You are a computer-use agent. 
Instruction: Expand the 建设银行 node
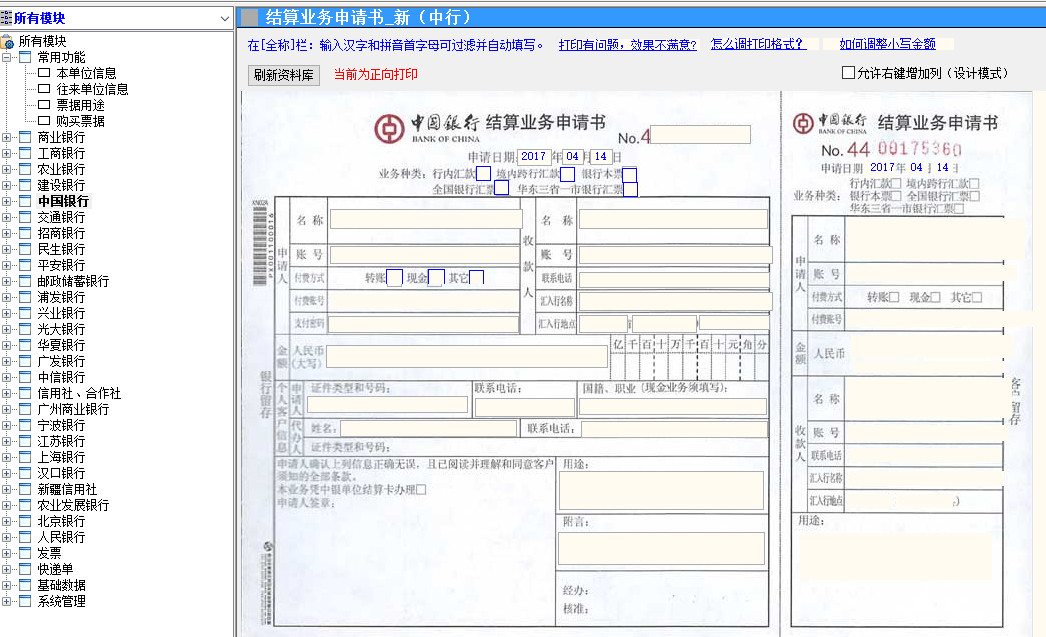pyautogui.click(x=7, y=185)
